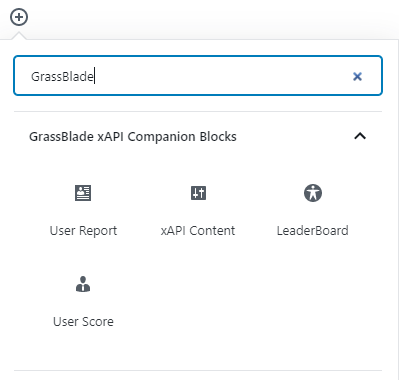Toggle the block inserter with plus button
Viewport: 399px width, 380px height.
pyautogui.click(x=19, y=17)
